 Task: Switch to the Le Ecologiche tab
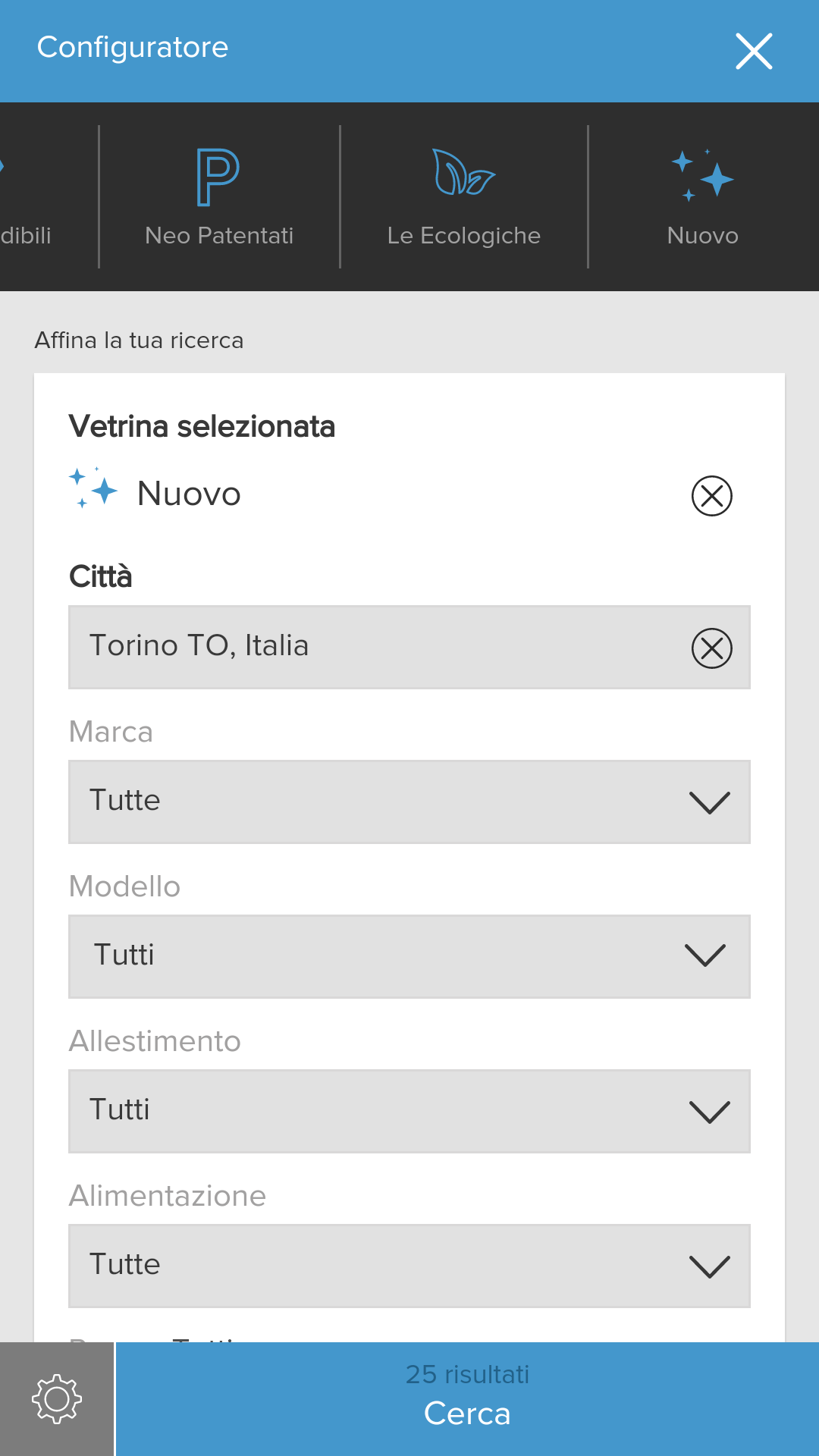point(463,236)
